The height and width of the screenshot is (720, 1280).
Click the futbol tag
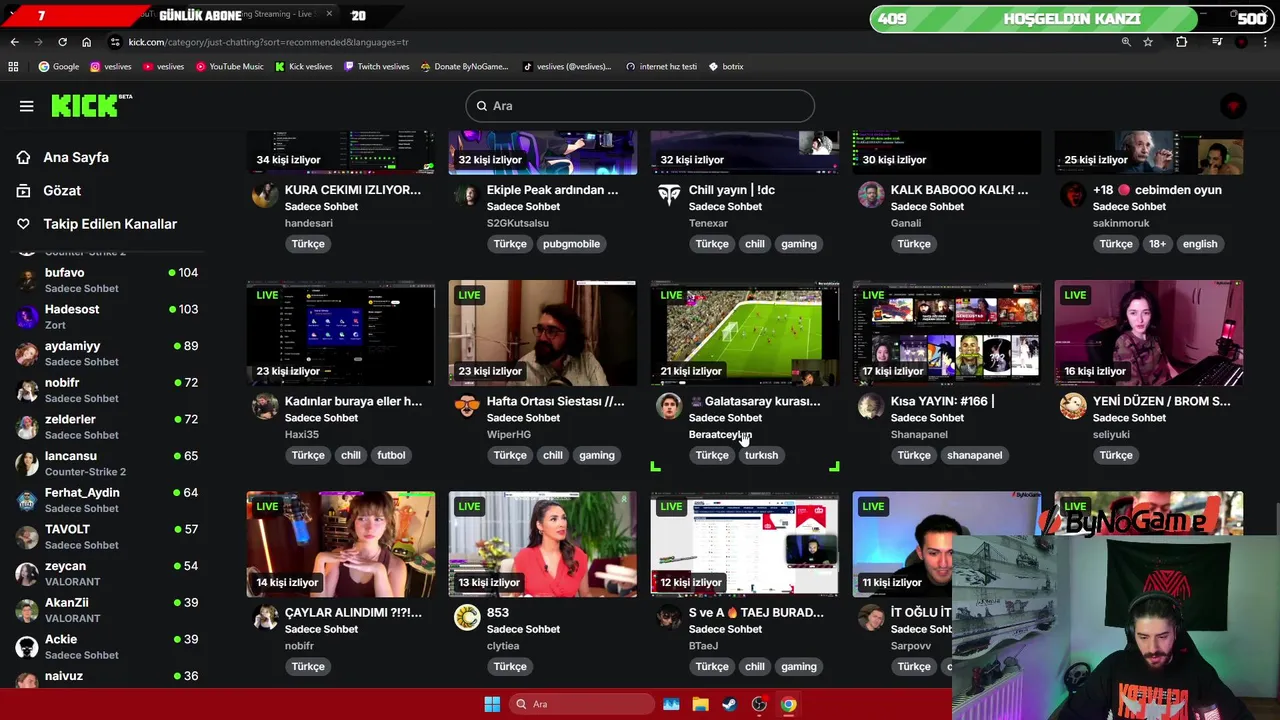tap(391, 455)
